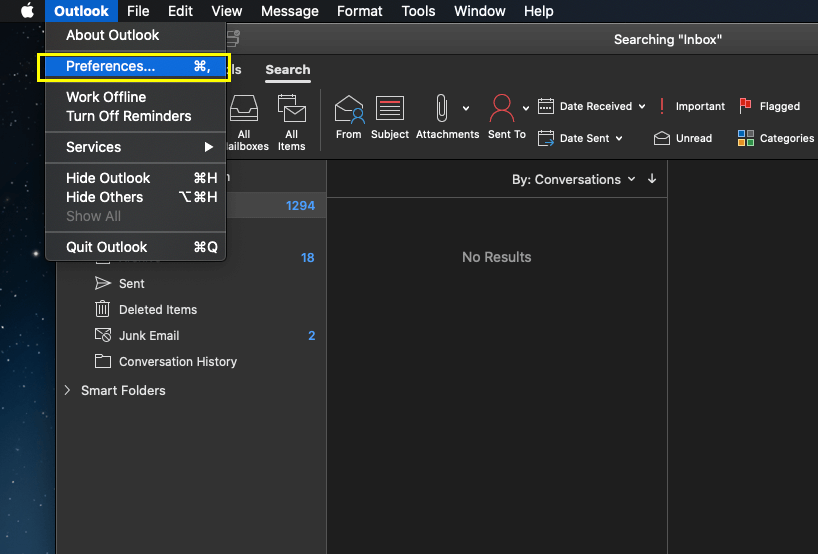The height and width of the screenshot is (554, 818).
Task: Open the Attachments dropdown arrow
Action: point(466,108)
